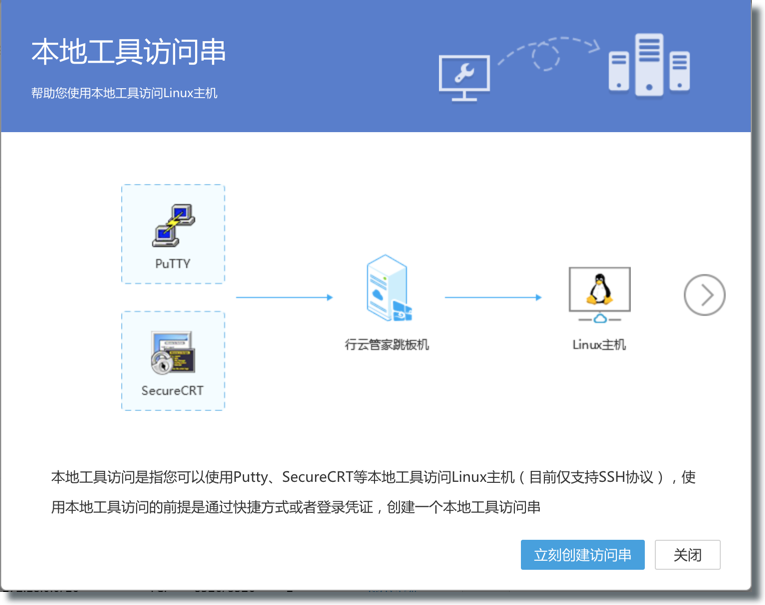
Task: Click the PuTTY computer icon
Action: tap(173, 225)
